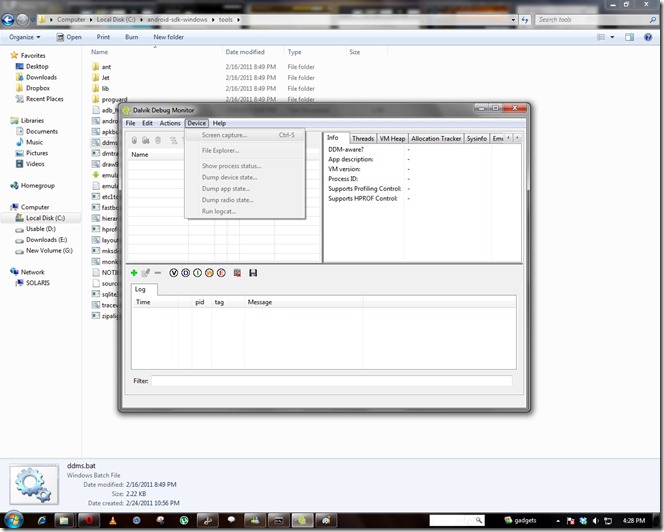Image resolution: width=664 pixels, height=532 pixels.
Task: Select Show process status... menu entry
Action: pos(245,166)
